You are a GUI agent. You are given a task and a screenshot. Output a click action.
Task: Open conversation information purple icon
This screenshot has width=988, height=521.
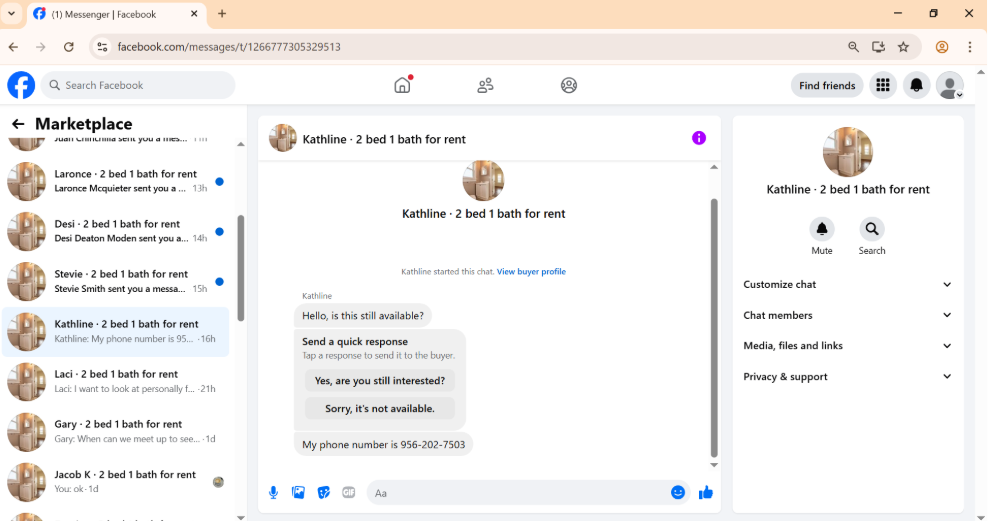699,138
